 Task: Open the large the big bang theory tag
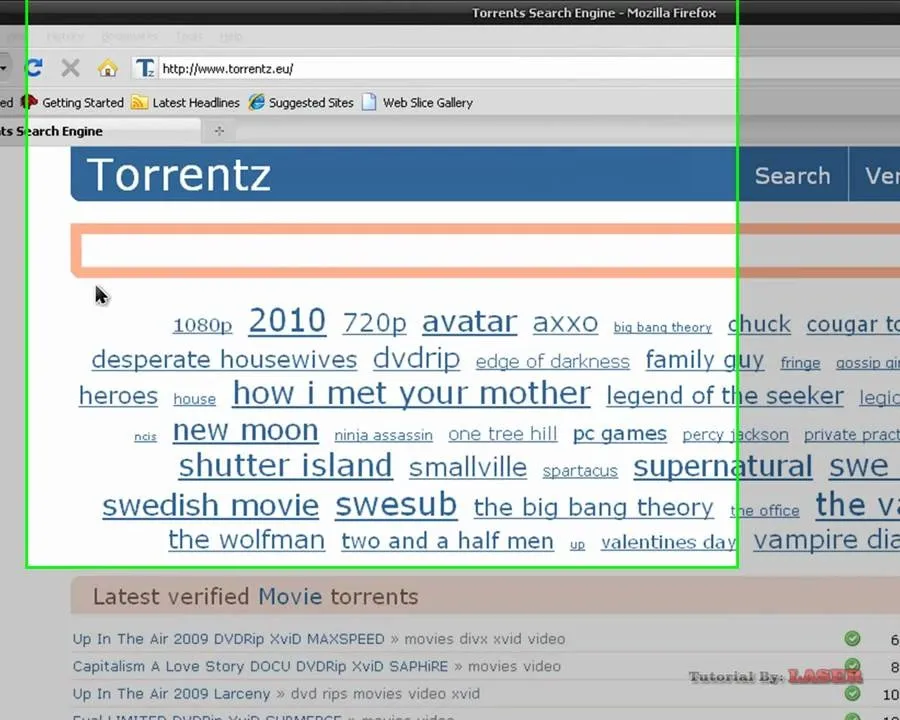(593, 508)
